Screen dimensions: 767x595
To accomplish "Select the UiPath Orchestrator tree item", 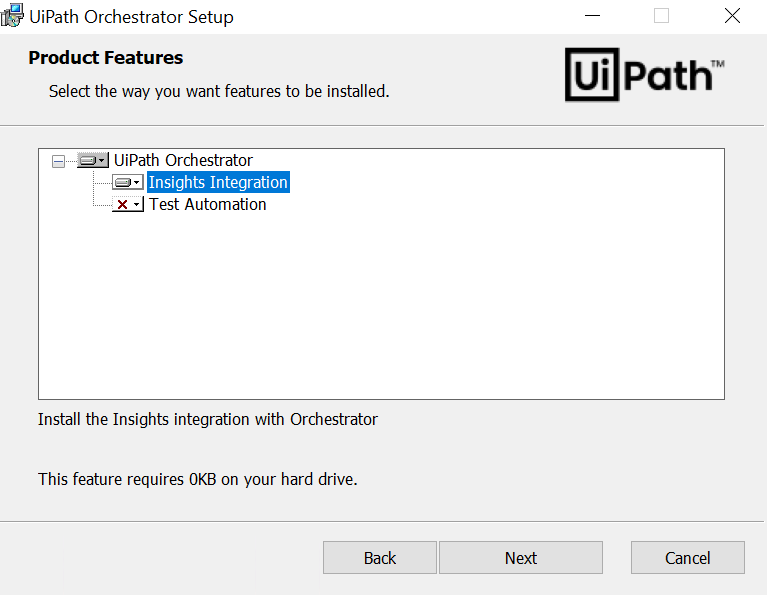I will tap(183, 160).
